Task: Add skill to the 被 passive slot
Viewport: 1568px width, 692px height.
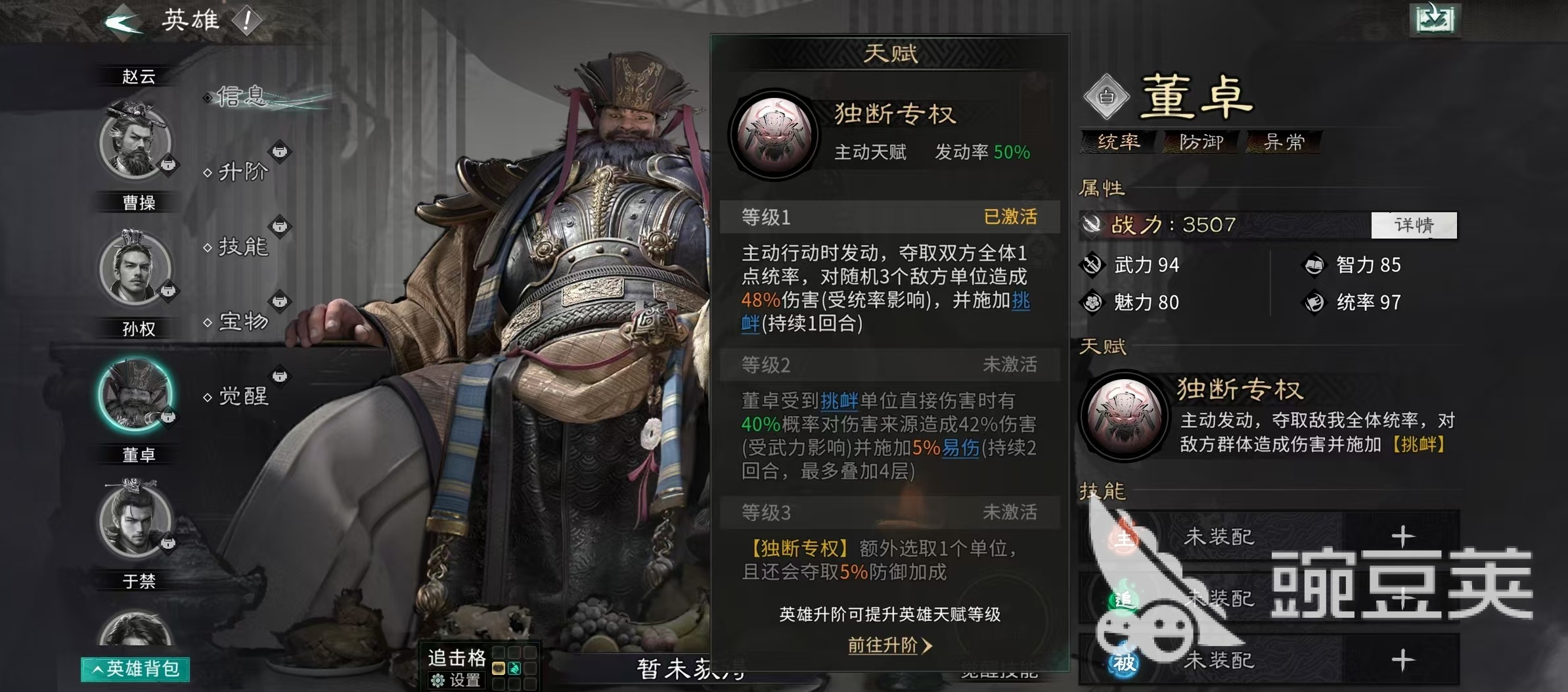Action: coord(1402,660)
